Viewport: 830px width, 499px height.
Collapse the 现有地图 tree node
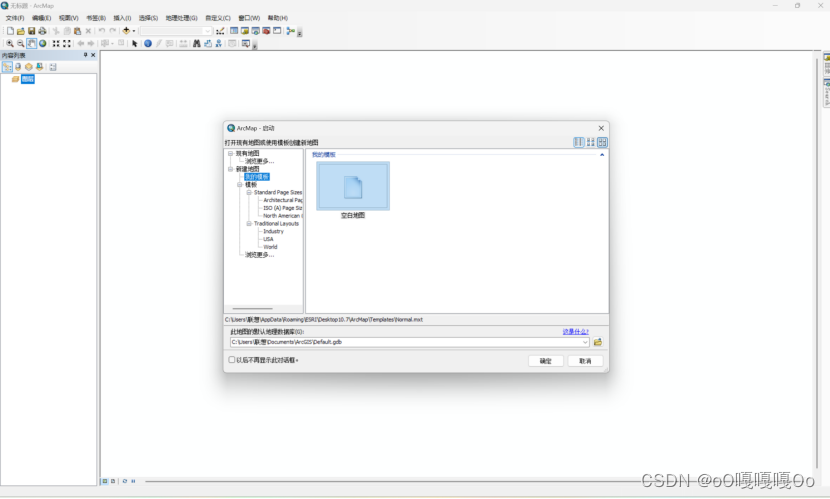tap(230, 153)
